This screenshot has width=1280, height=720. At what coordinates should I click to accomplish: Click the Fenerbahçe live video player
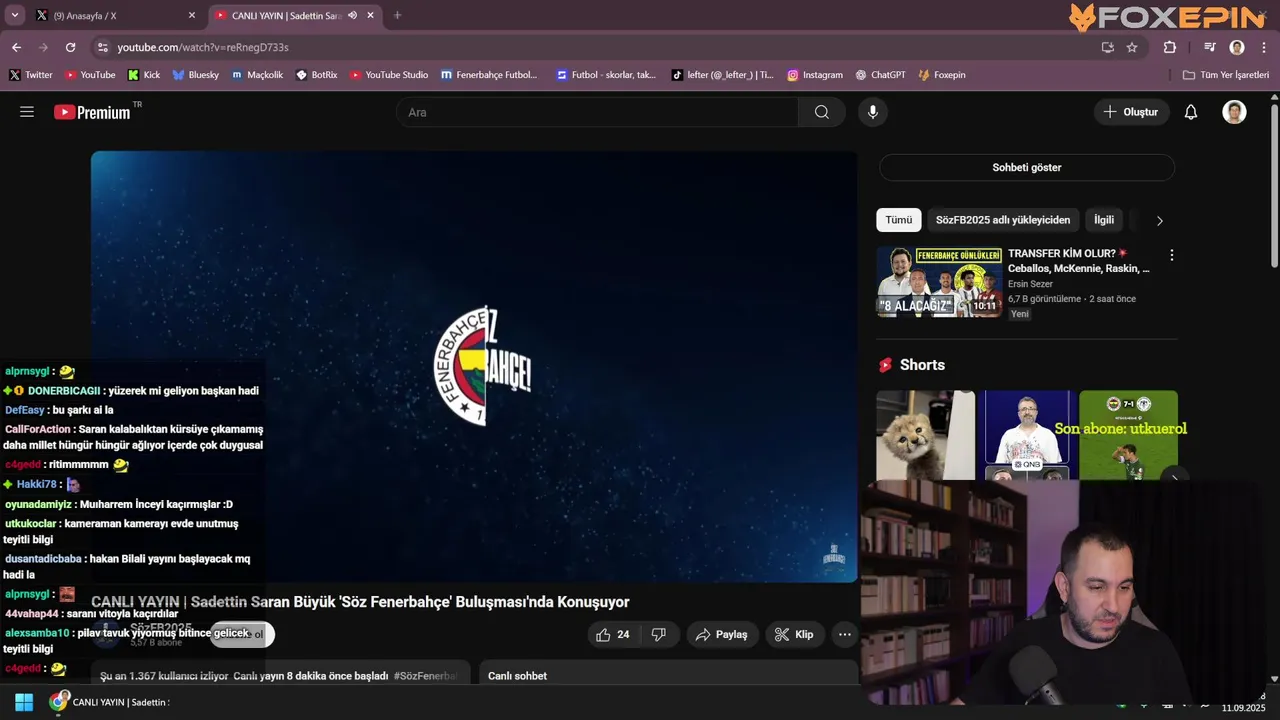(474, 367)
